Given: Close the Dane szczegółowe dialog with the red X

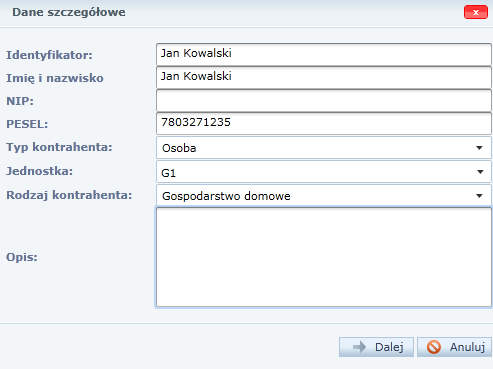Looking at the screenshot, I should coord(476,12).
